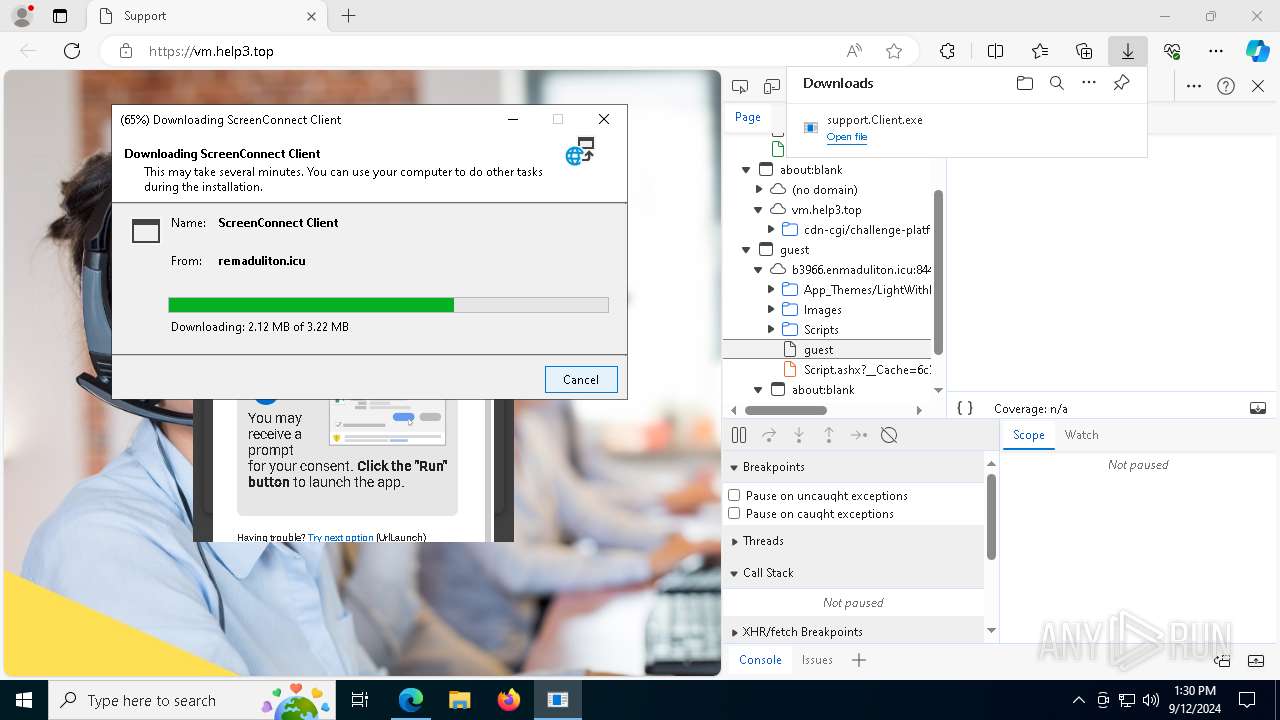Collapse the guest frame node

tap(746, 249)
